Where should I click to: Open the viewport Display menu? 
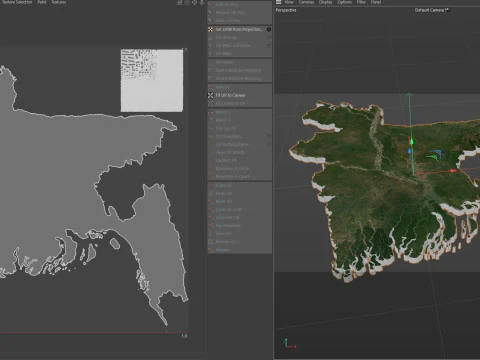click(x=325, y=2)
